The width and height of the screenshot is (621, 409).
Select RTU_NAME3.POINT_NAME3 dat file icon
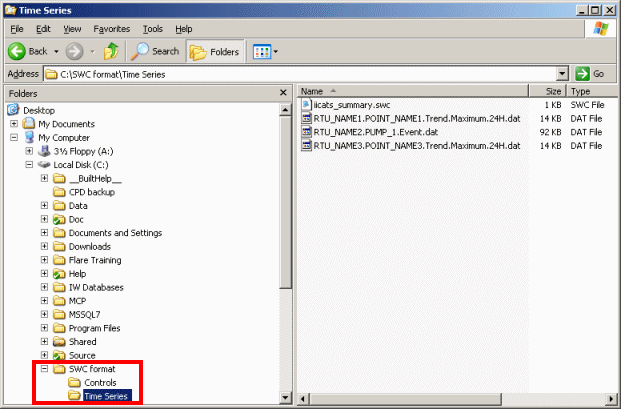pos(307,145)
